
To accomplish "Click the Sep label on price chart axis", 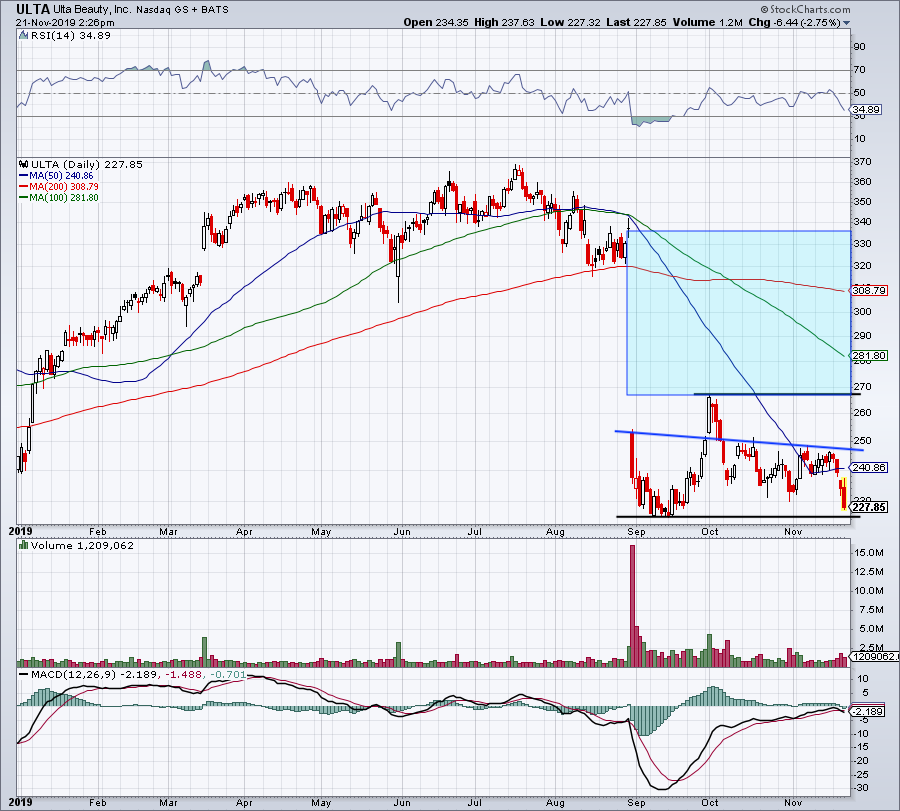I will [x=636, y=531].
